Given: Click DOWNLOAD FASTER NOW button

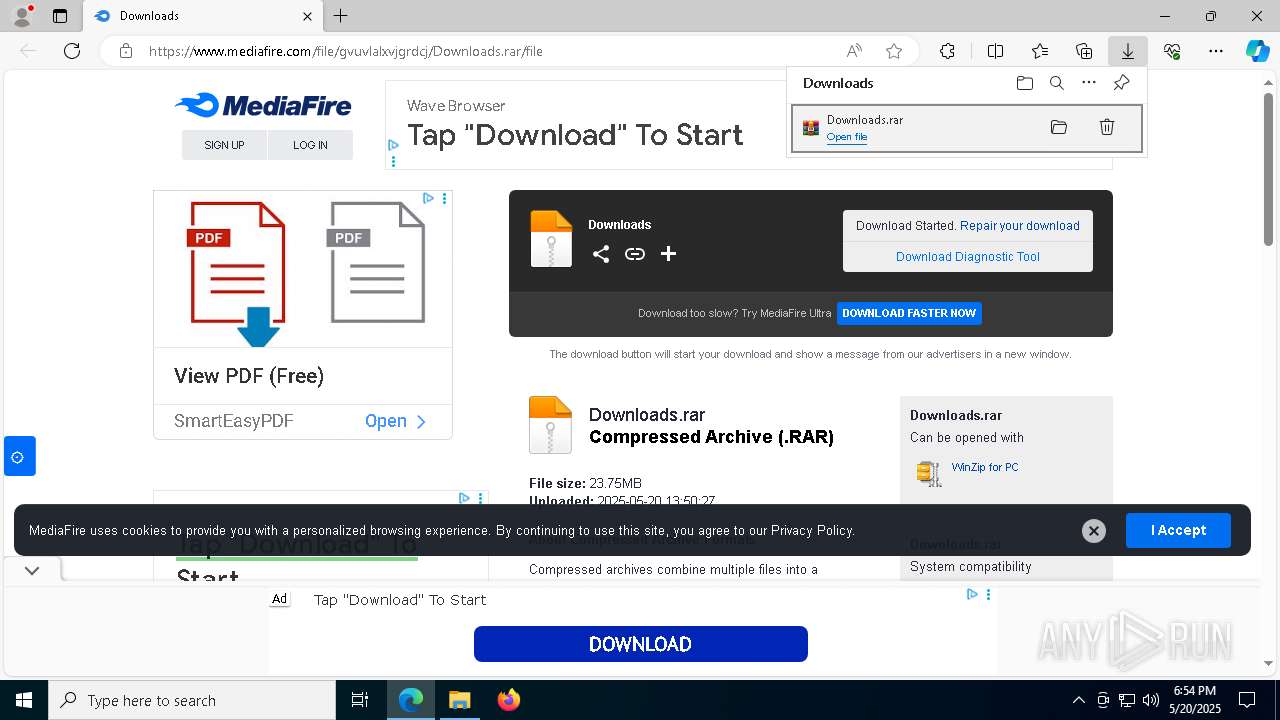Looking at the screenshot, I should tap(909, 313).
